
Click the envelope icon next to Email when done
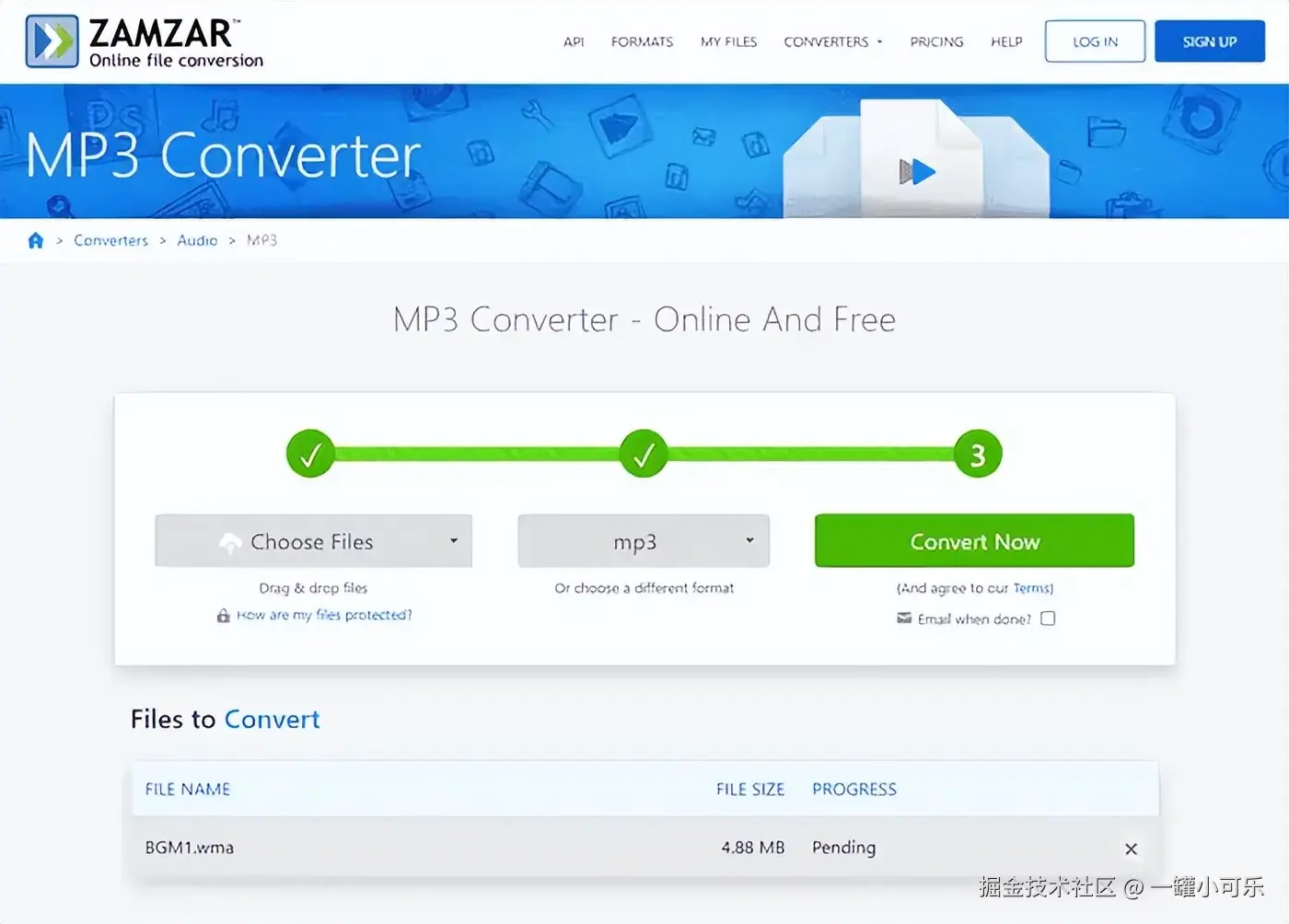904,618
